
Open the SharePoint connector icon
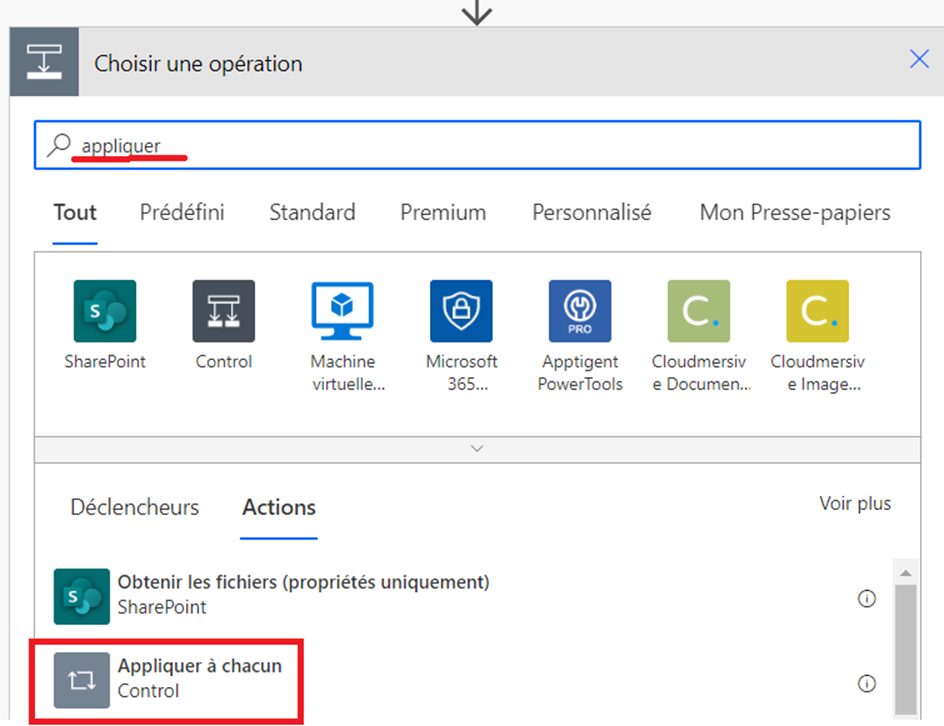pyautogui.click(x=105, y=311)
